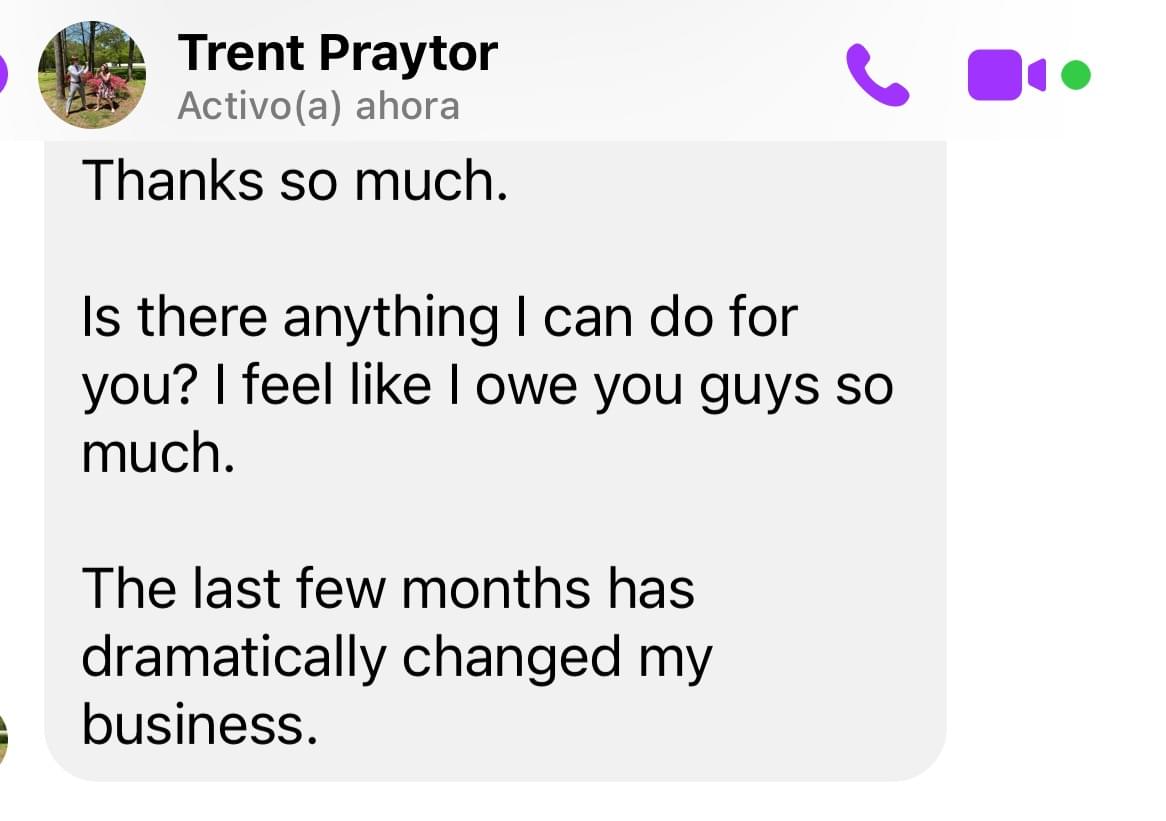This screenshot has height=821, width=1166.
Task: Click the small sender avatar beside the message bubble
Action: point(3,738)
